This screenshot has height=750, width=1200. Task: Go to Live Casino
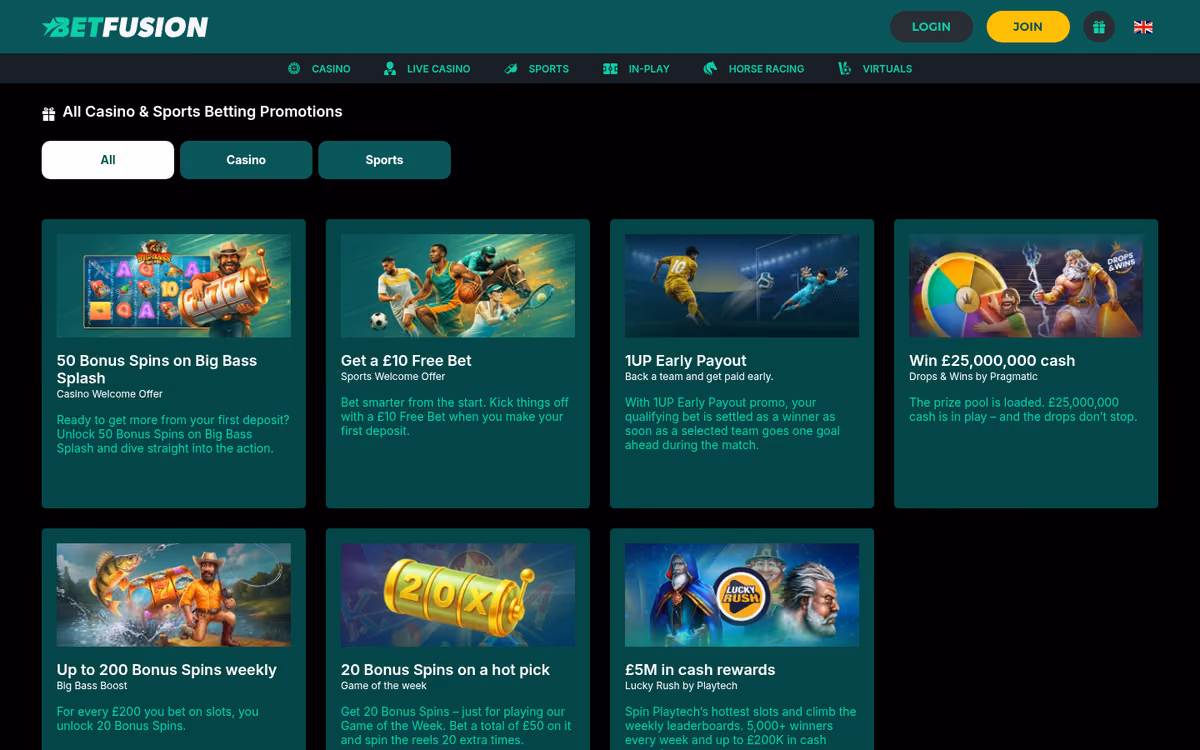click(x=438, y=69)
